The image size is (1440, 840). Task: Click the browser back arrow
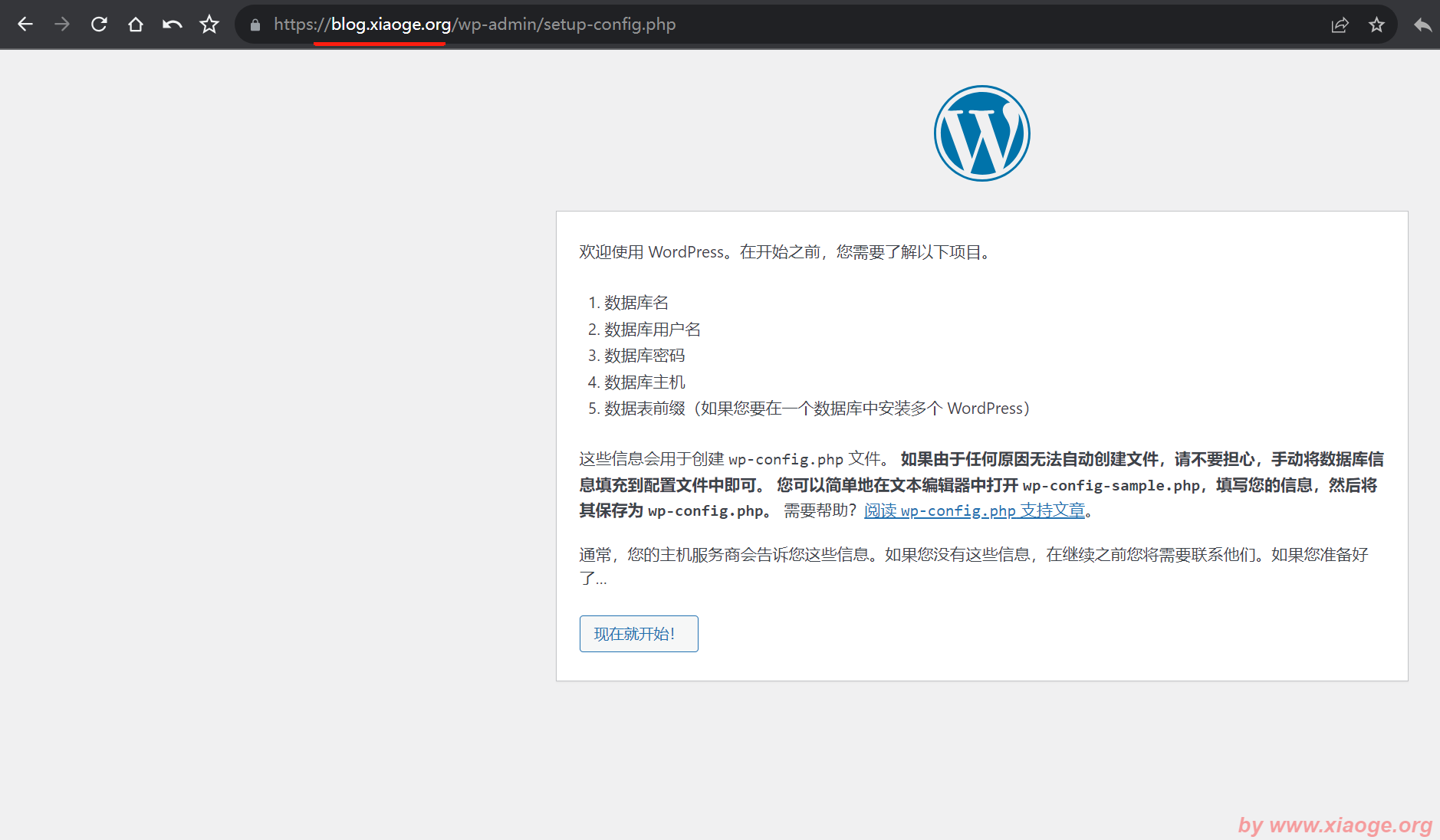pyautogui.click(x=25, y=25)
